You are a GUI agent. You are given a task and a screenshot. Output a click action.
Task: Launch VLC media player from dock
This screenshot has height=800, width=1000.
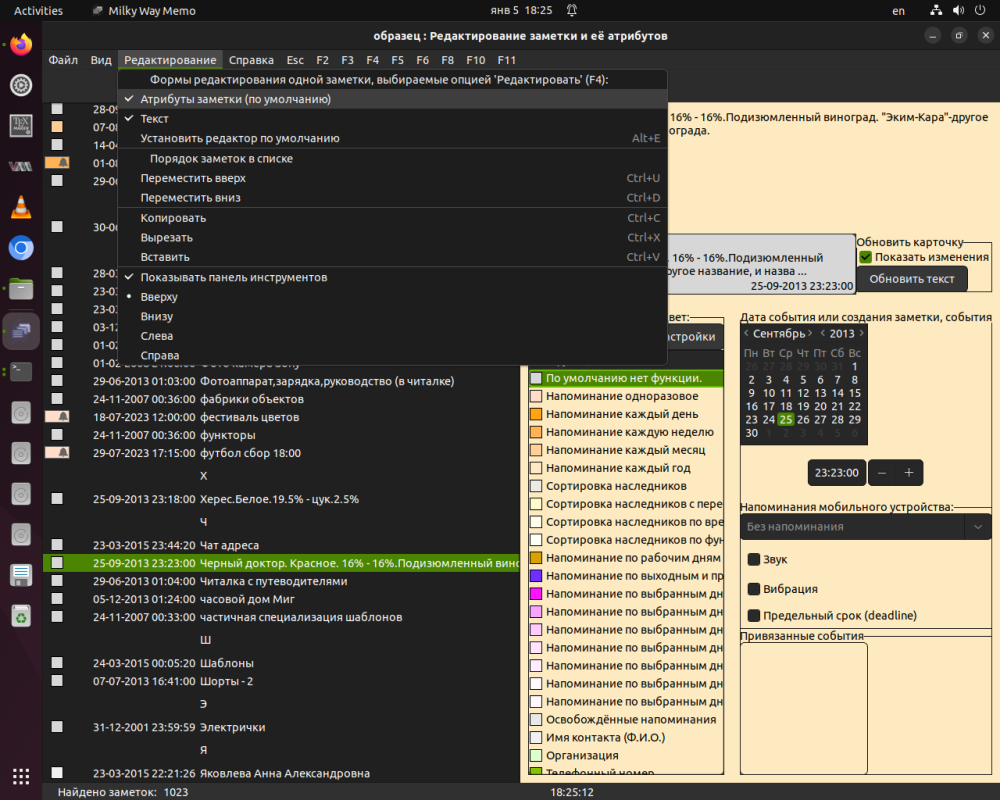click(x=21, y=208)
